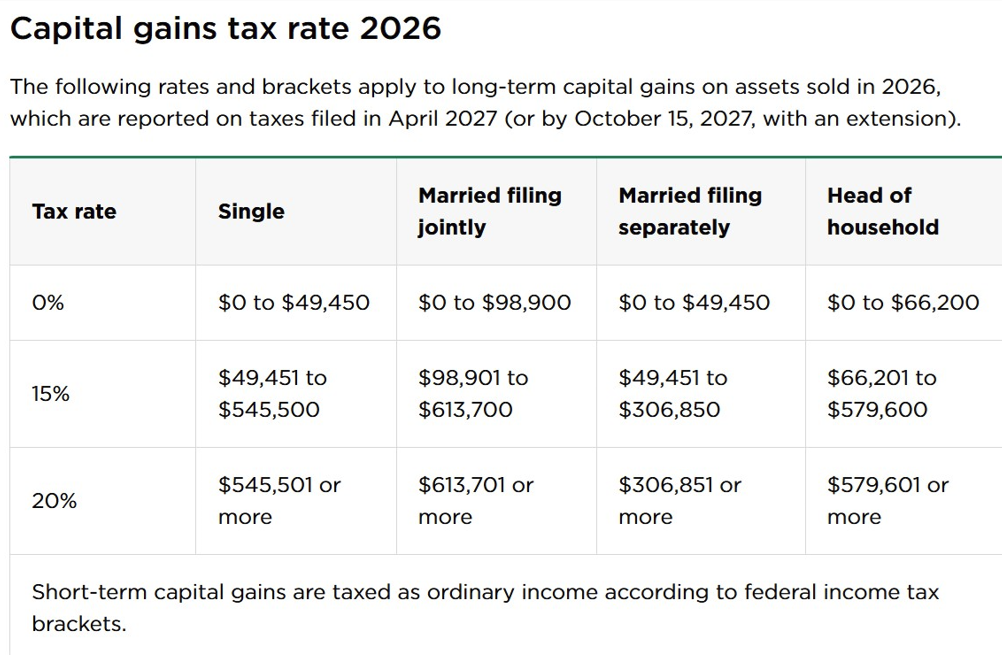1002x655 pixels.
Task: Click the "$98,901 to $613,700" cell
Action: pos(473,394)
